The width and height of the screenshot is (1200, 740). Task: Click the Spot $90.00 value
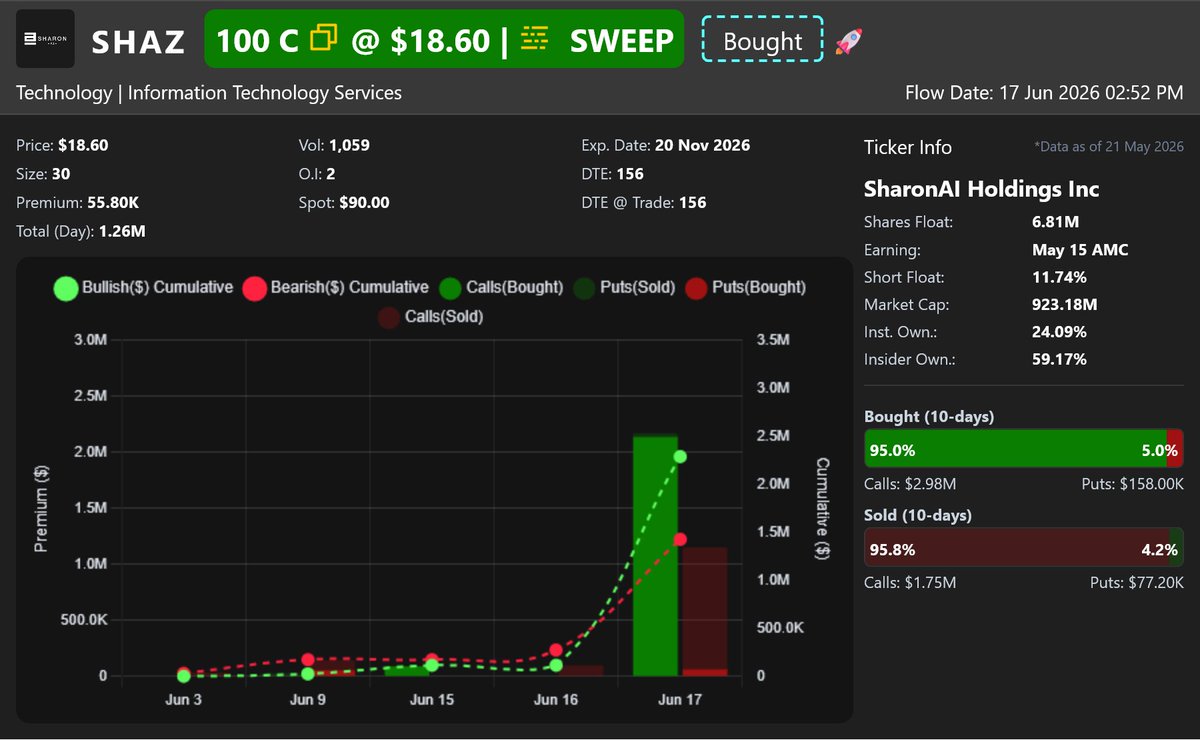[364, 203]
